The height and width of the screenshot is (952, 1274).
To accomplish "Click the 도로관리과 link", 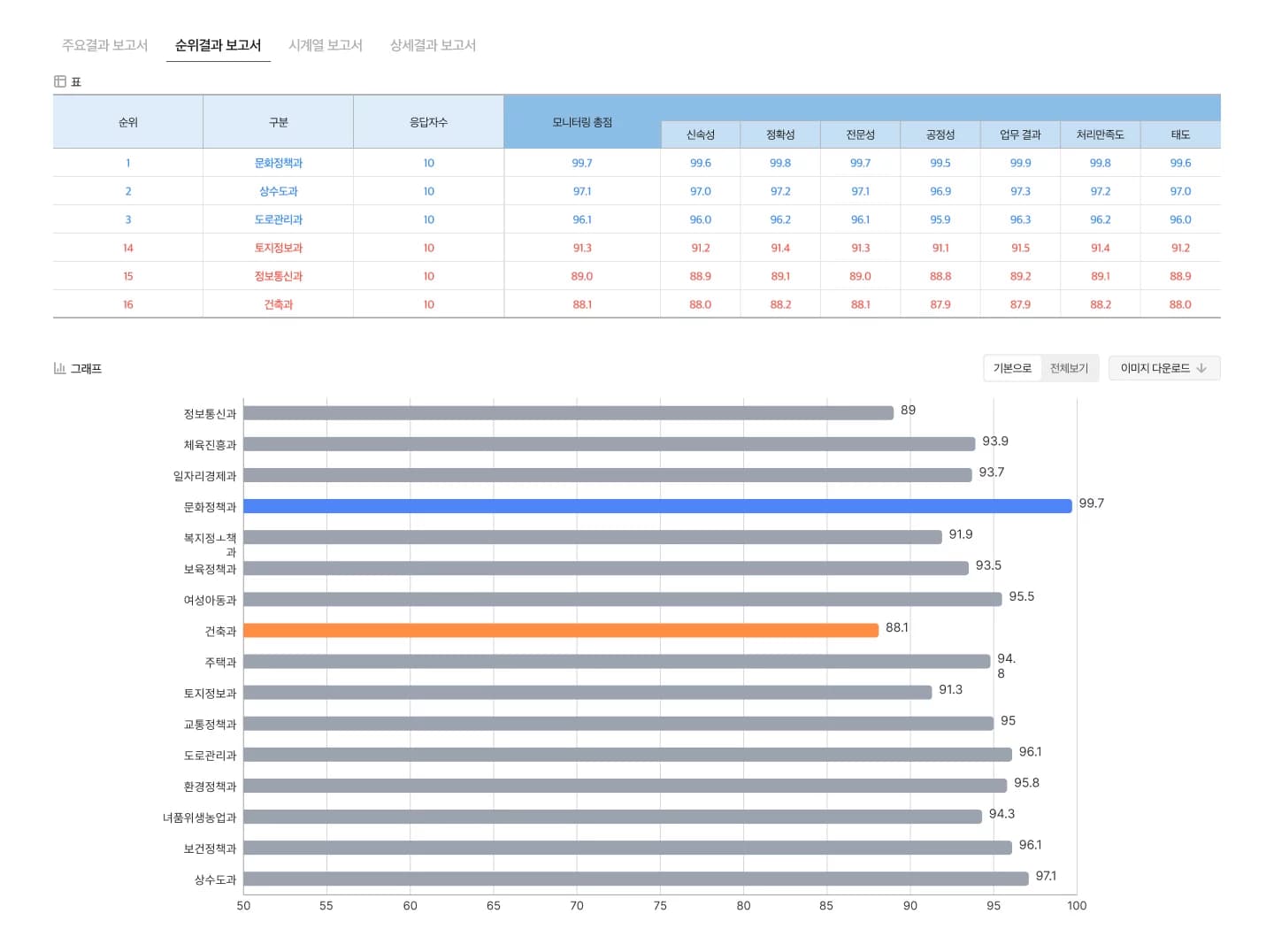I will point(278,219).
